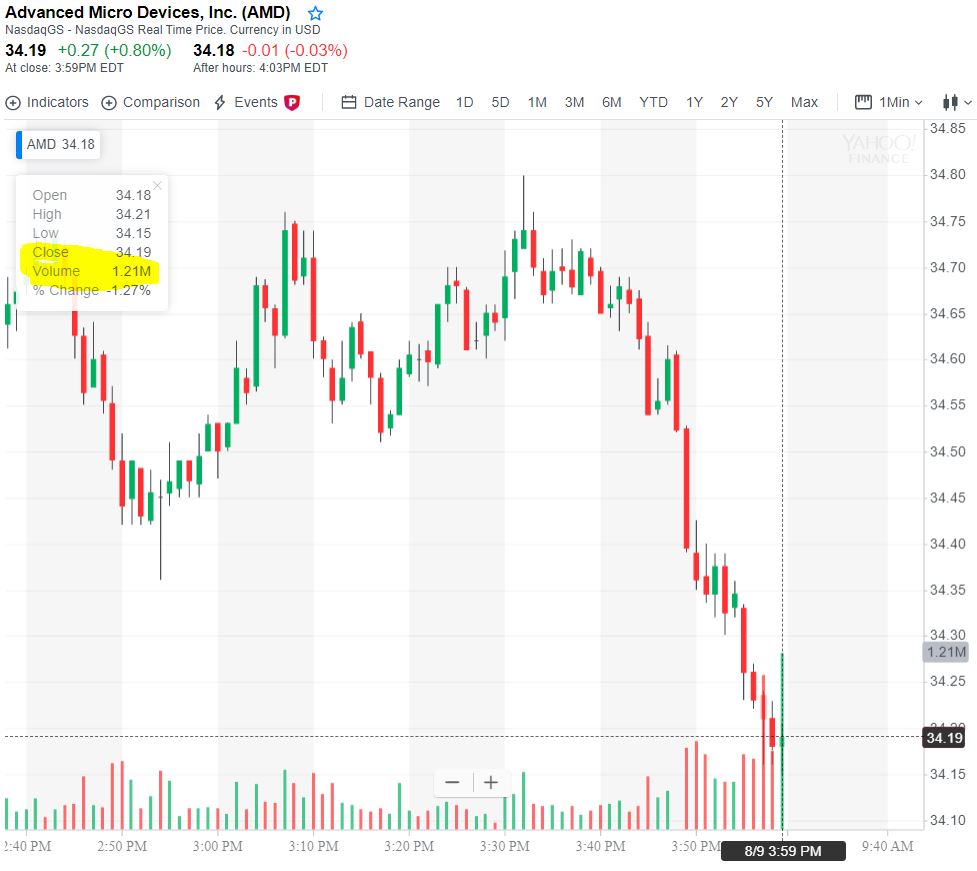Close the OHLC tooltip panel

158,185
